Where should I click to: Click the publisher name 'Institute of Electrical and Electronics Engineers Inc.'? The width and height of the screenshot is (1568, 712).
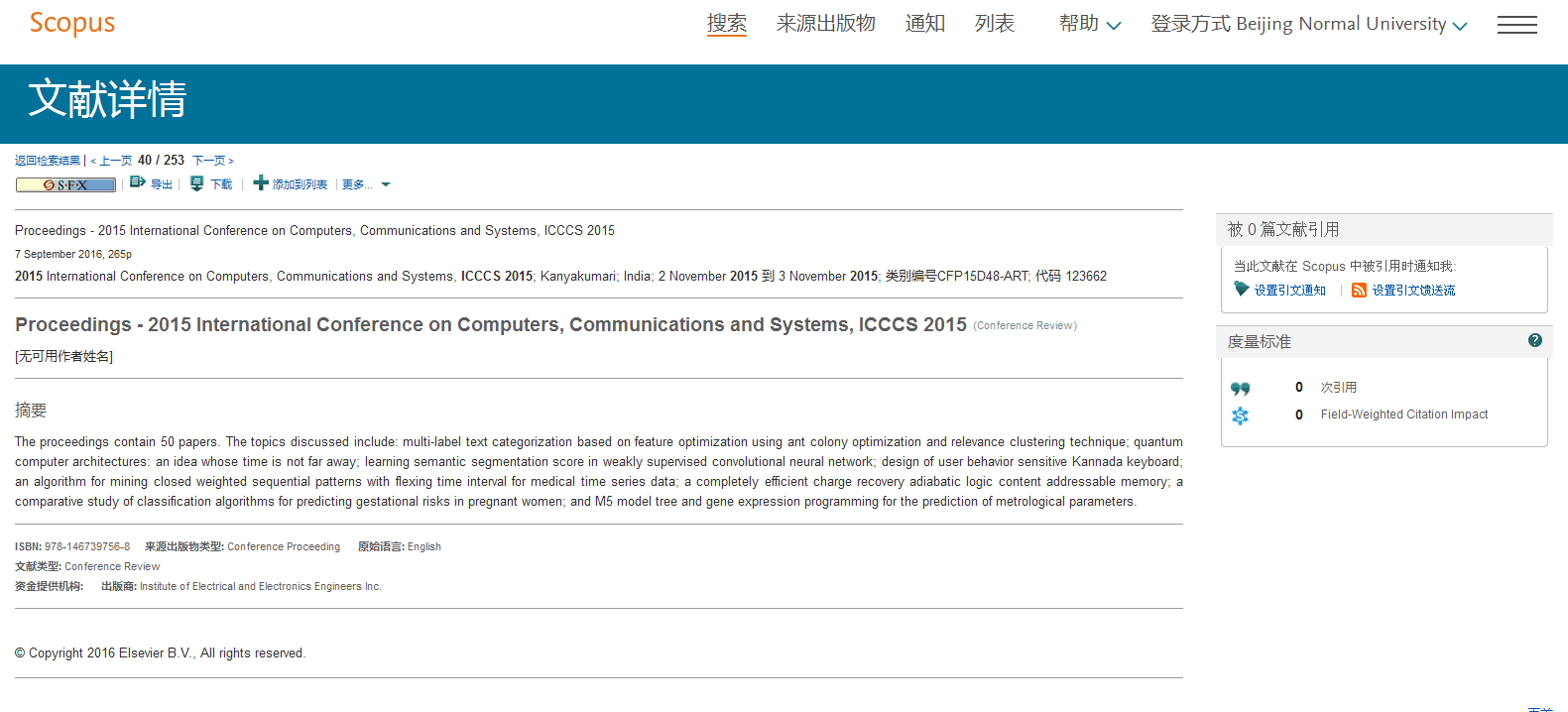tap(261, 587)
